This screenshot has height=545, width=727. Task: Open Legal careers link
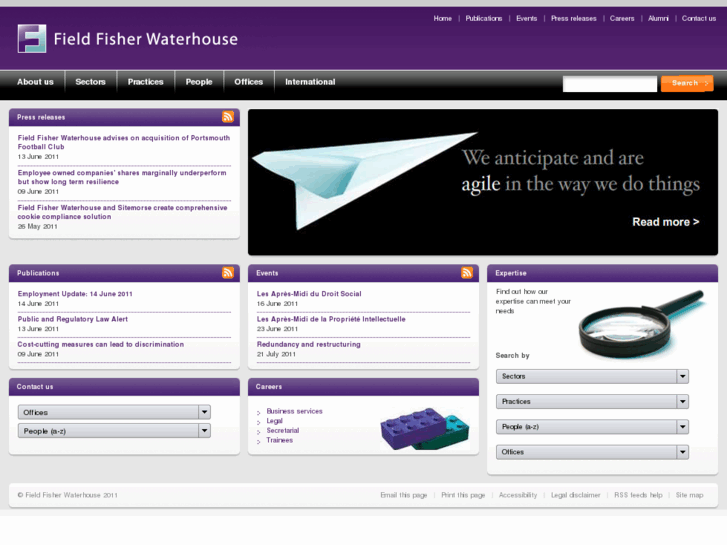[274, 421]
